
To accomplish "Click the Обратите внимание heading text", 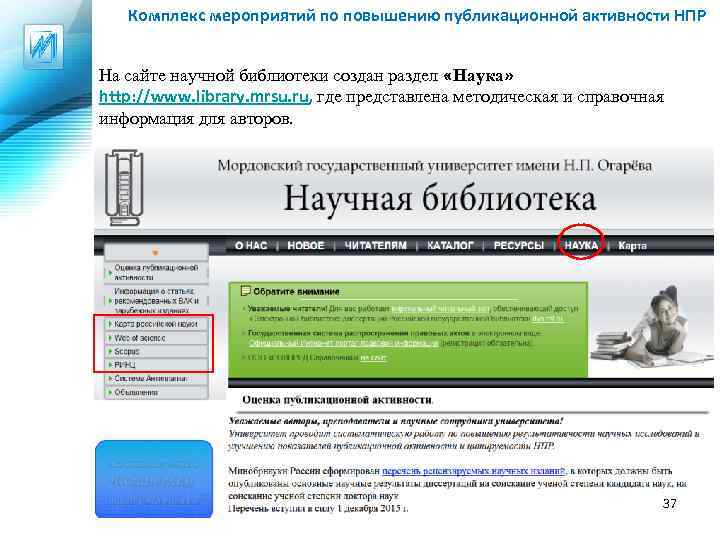I will coord(296,291).
